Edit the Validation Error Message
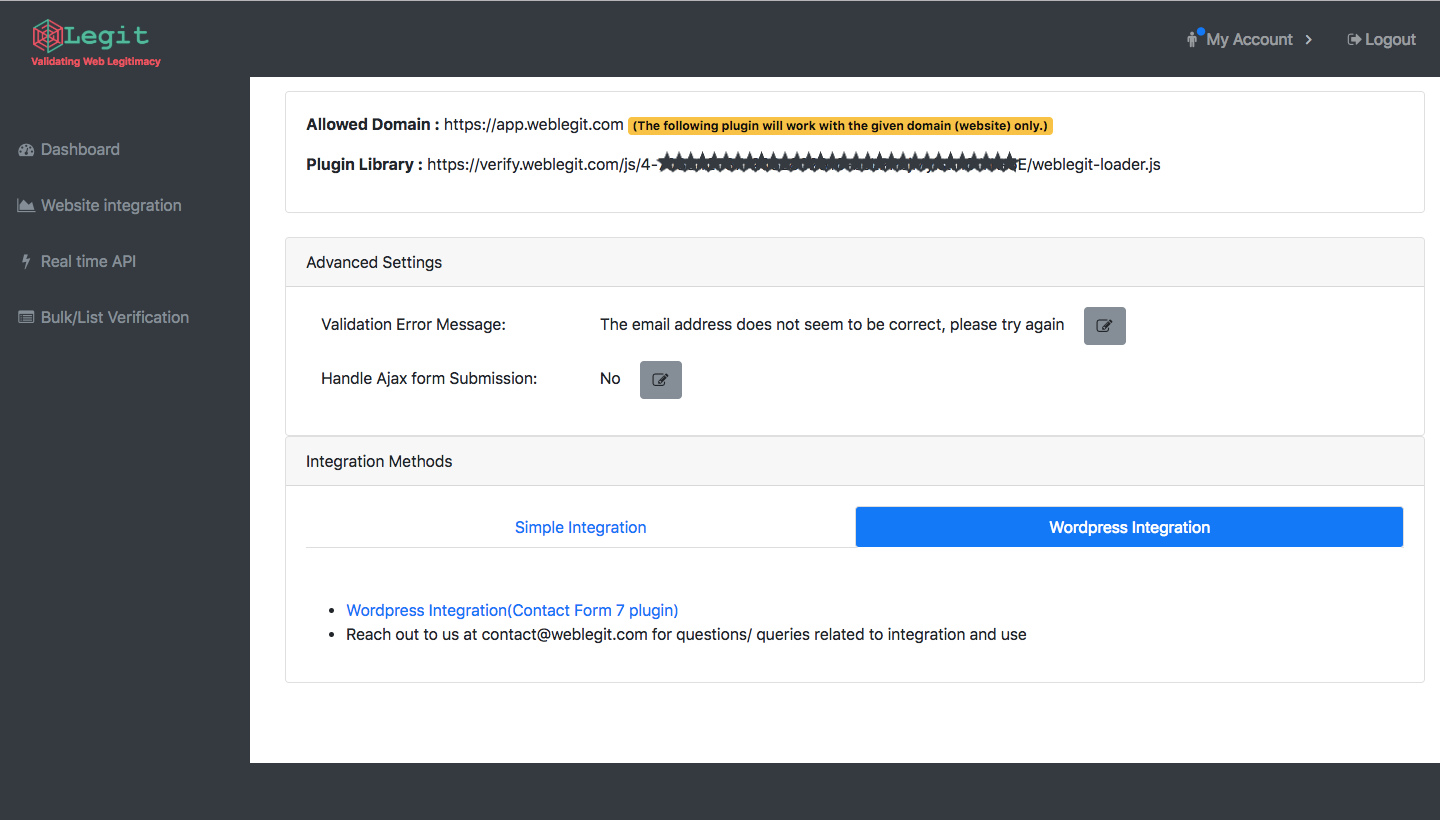 click(x=1105, y=326)
